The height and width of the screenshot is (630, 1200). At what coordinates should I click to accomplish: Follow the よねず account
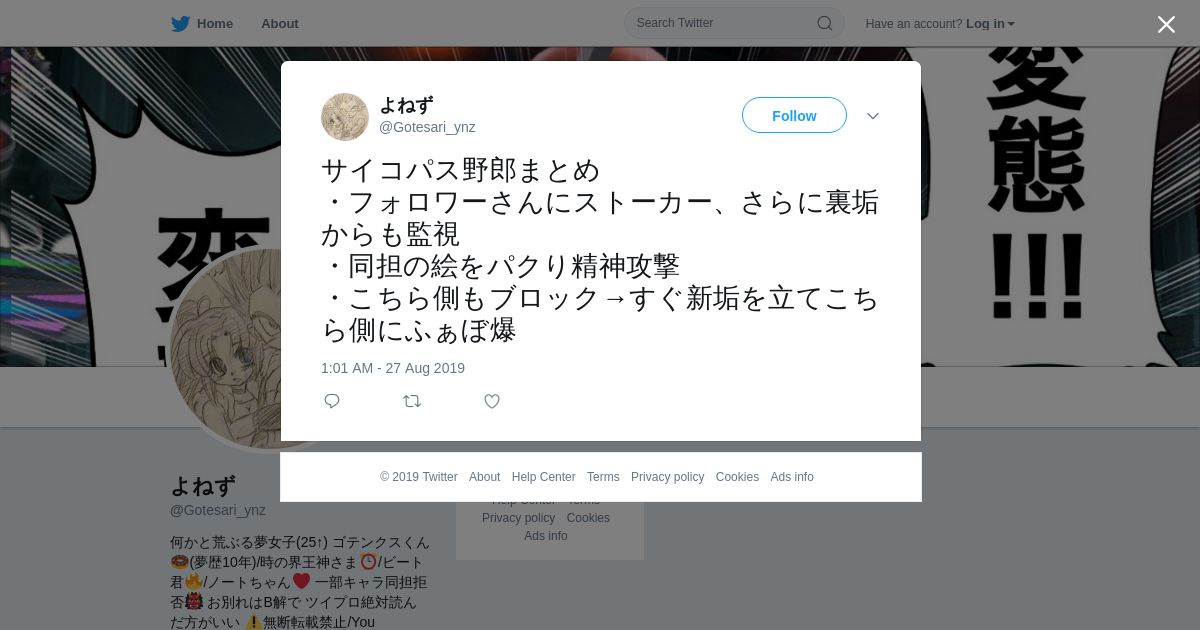click(x=794, y=115)
